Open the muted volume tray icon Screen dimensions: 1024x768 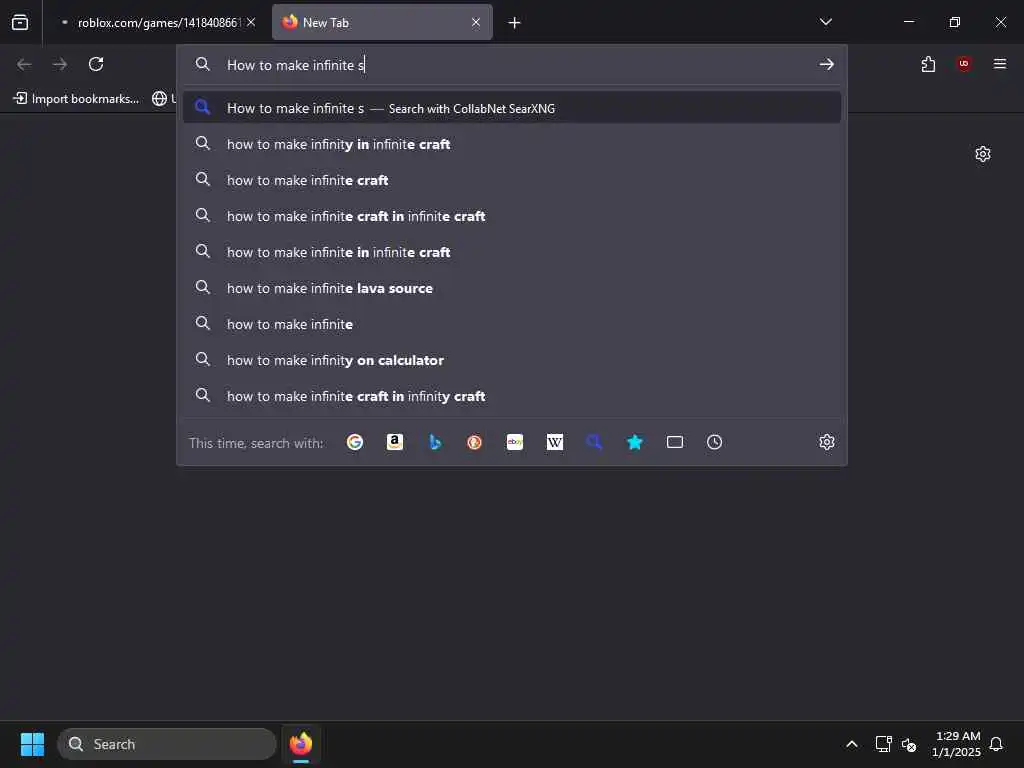tap(909, 744)
